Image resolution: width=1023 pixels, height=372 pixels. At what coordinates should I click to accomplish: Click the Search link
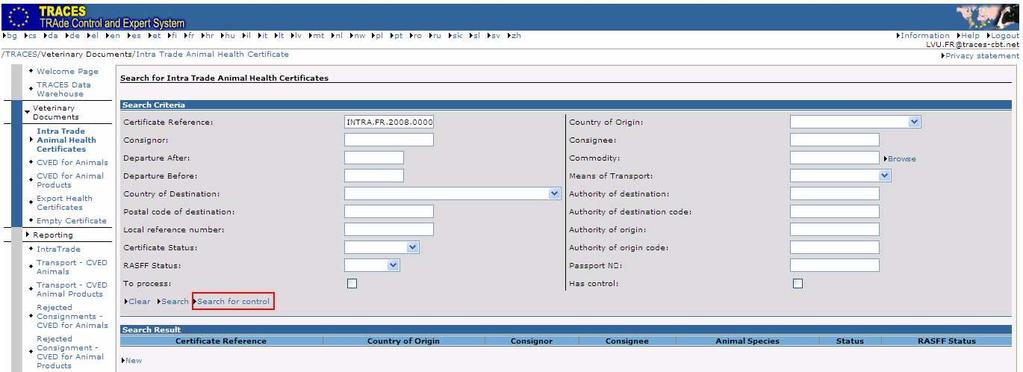click(x=173, y=302)
